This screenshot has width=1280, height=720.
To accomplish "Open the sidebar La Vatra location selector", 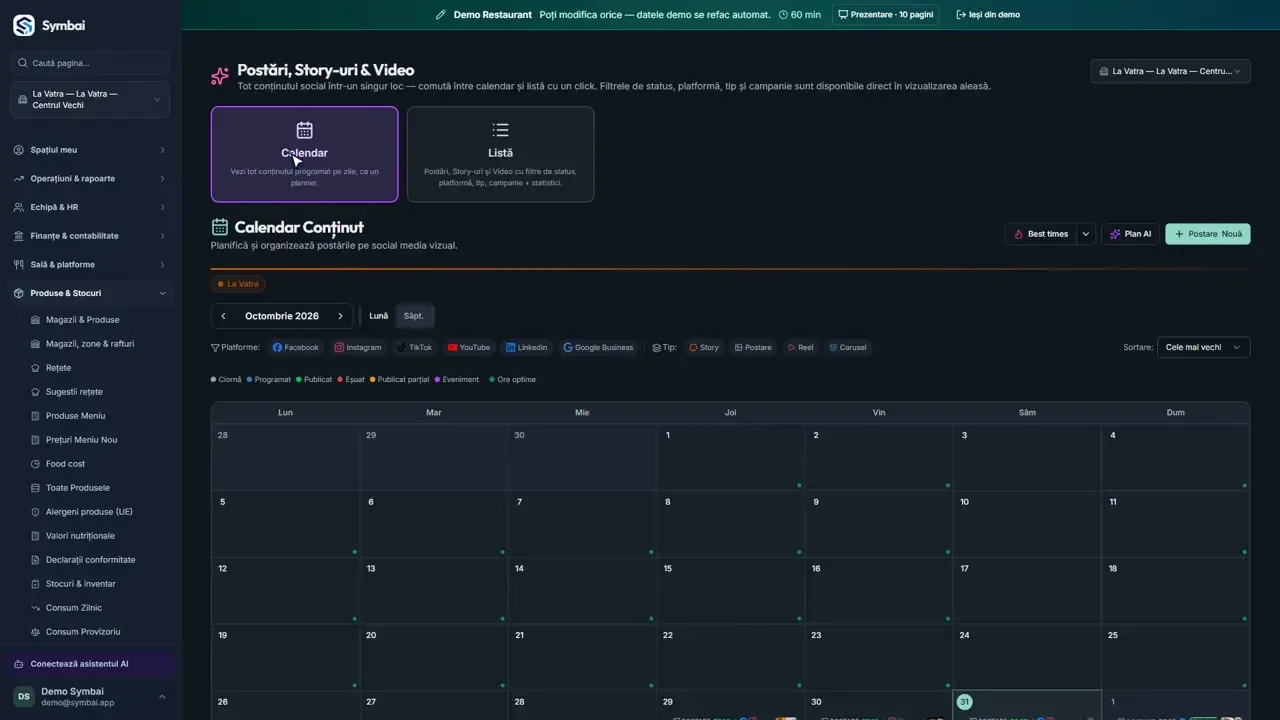I will (x=90, y=100).
